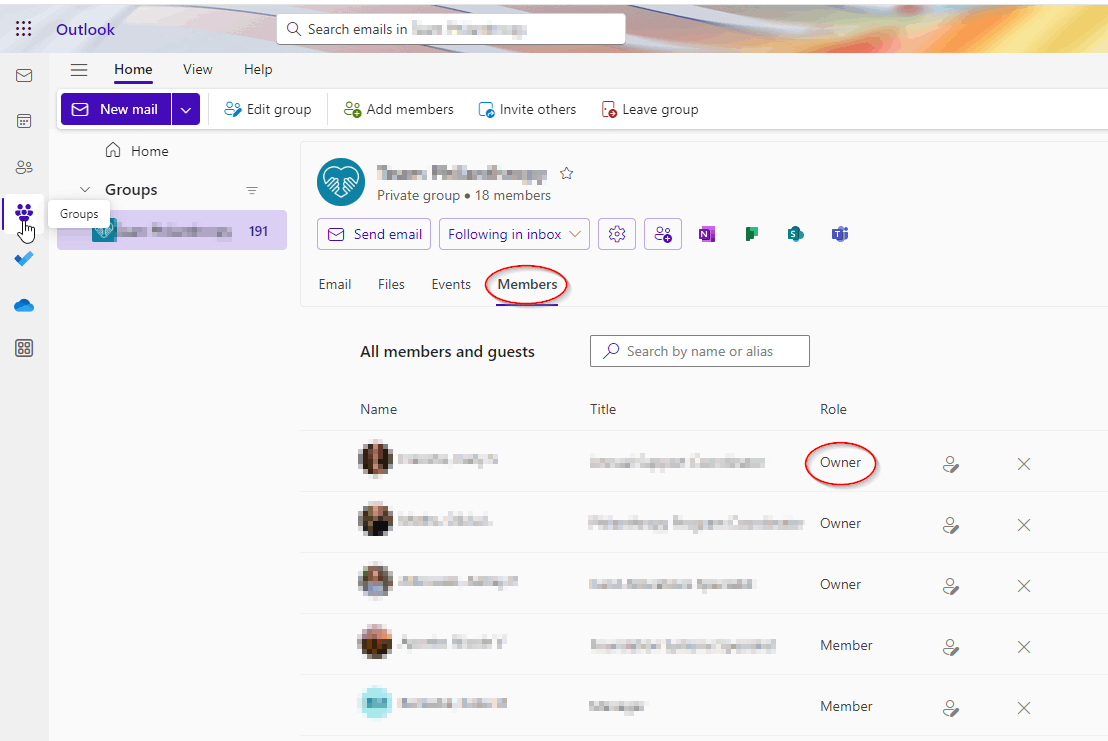This screenshot has height=741, width=1108.
Task: Click Add members in toolbar
Action: [399, 109]
